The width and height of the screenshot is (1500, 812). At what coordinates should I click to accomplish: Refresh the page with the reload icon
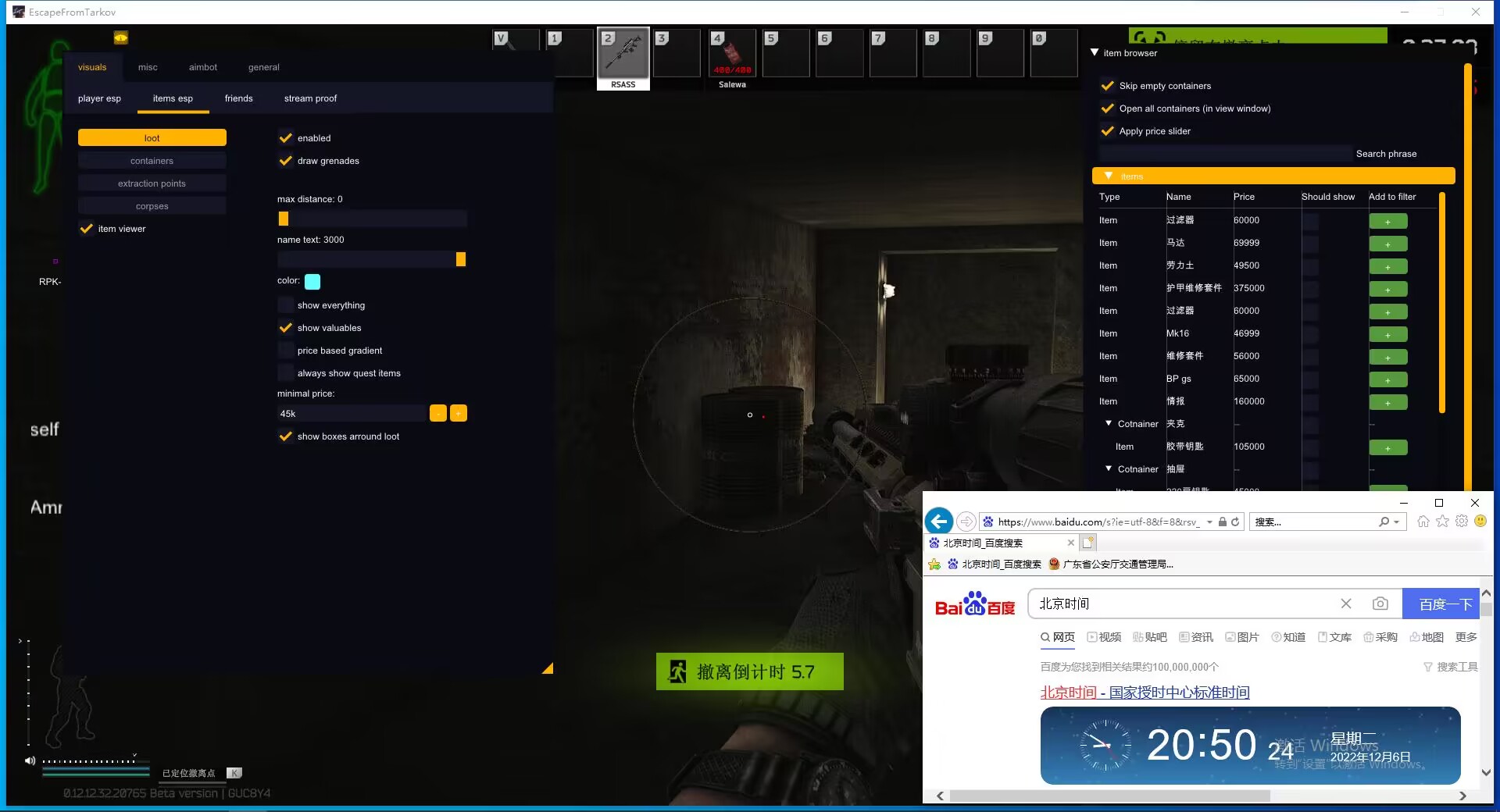[x=1235, y=522]
